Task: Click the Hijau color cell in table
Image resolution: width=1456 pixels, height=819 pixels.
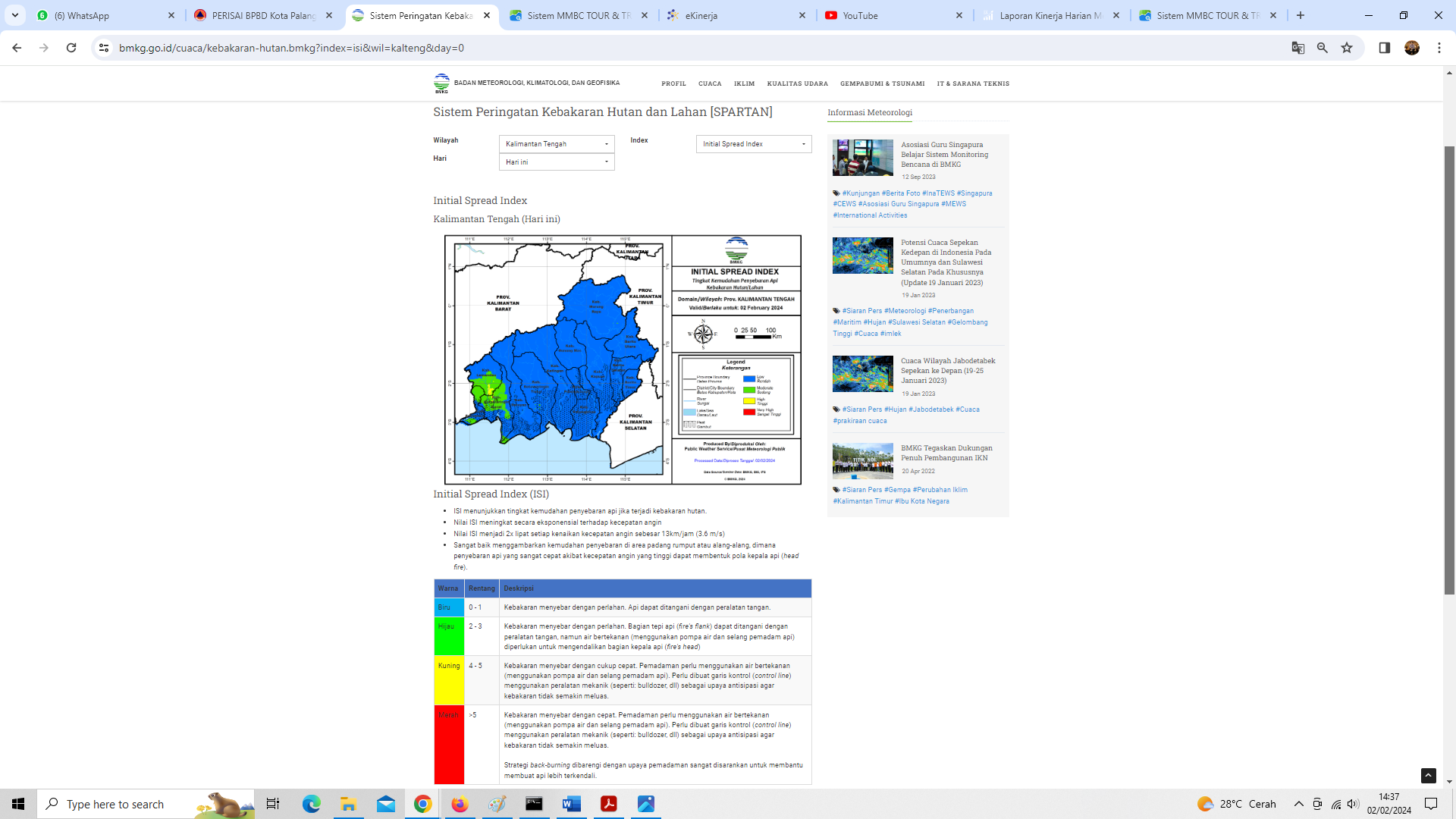Action: point(449,637)
